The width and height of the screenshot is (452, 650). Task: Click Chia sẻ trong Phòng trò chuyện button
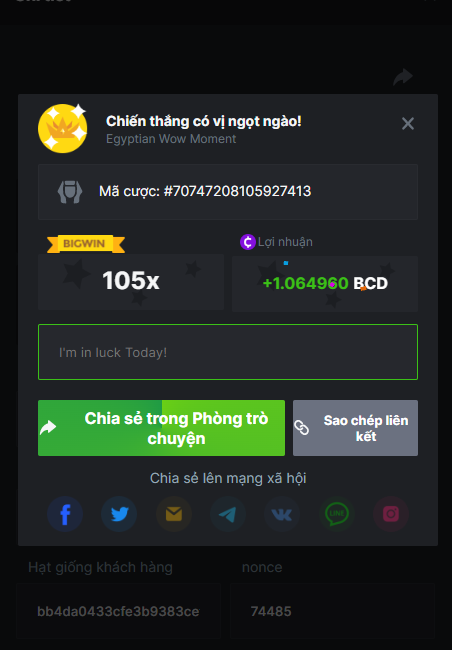tap(161, 428)
